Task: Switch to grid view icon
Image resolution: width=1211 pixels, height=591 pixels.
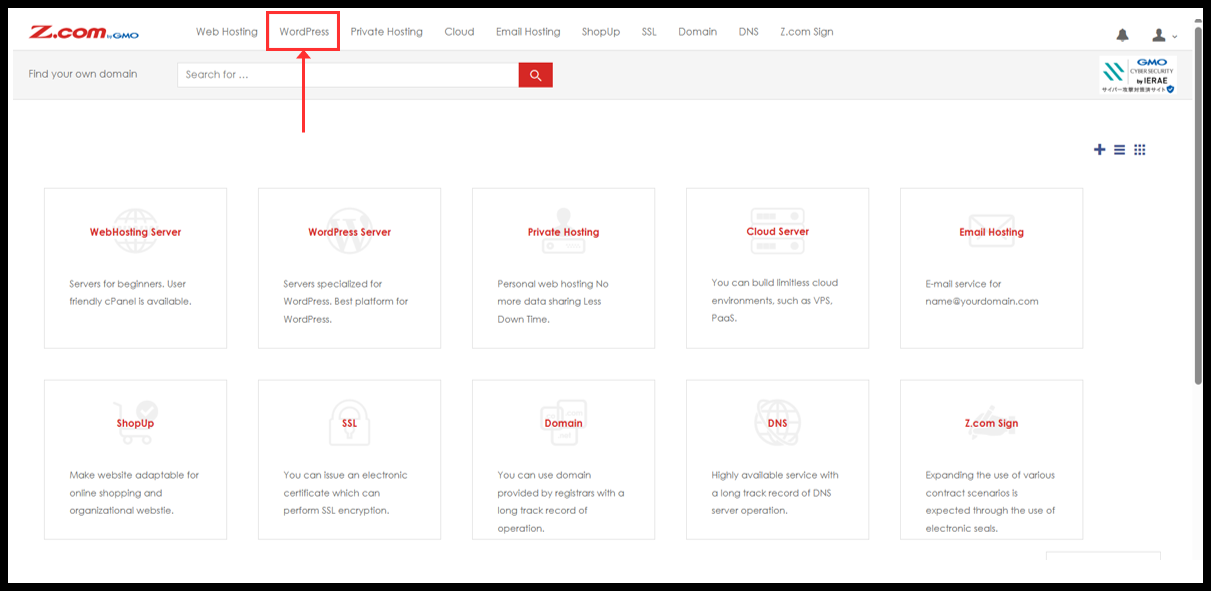Action: pyautogui.click(x=1140, y=150)
